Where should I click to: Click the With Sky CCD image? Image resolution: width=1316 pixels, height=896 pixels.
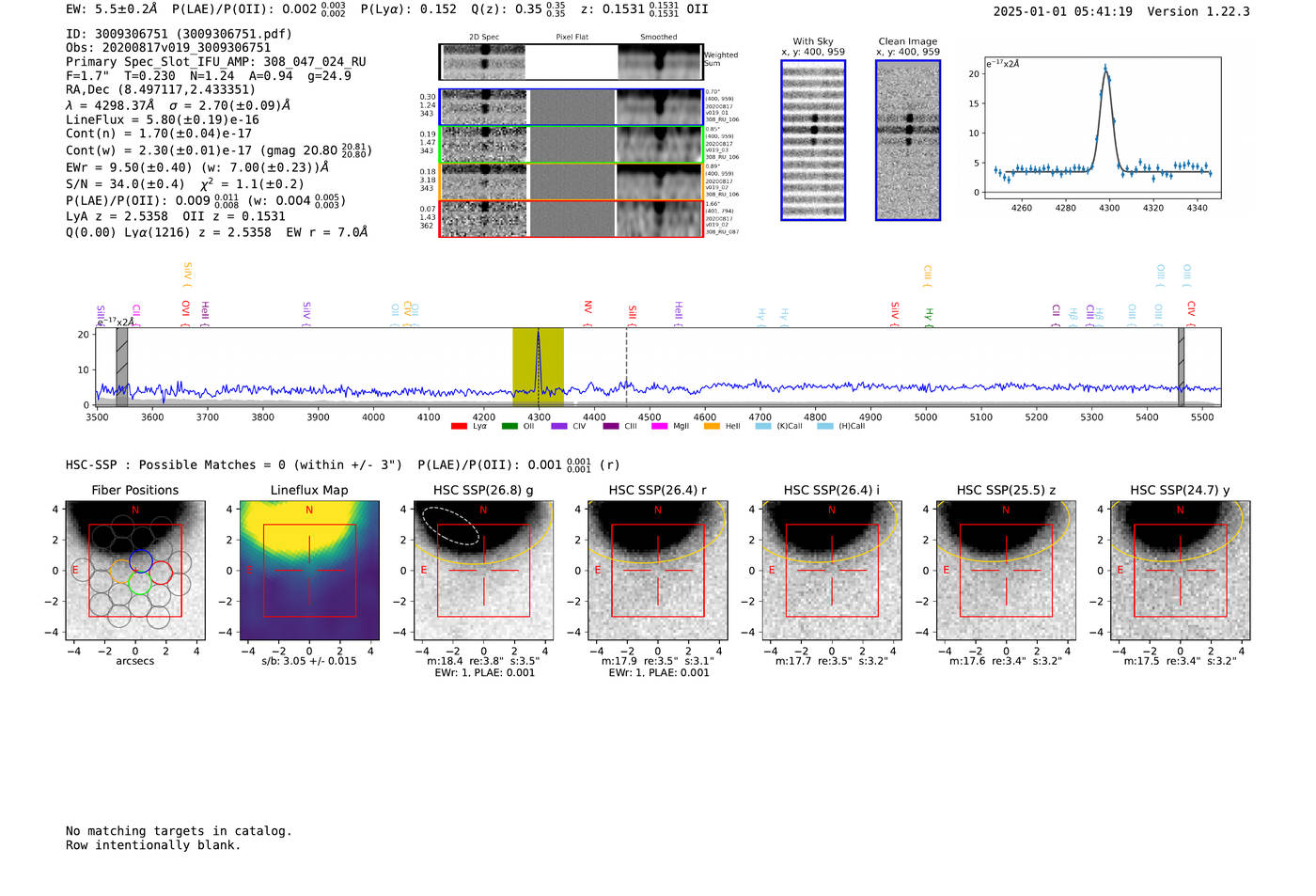(813, 140)
